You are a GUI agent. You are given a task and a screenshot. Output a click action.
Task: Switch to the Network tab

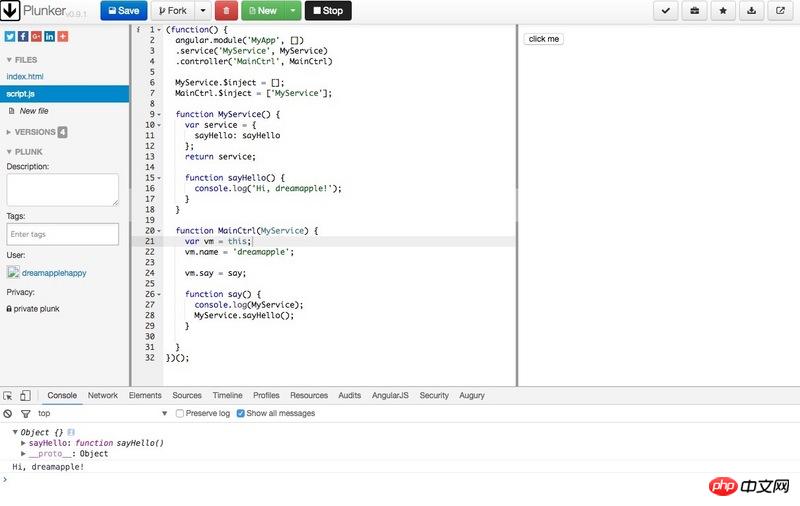(x=102, y=396)
